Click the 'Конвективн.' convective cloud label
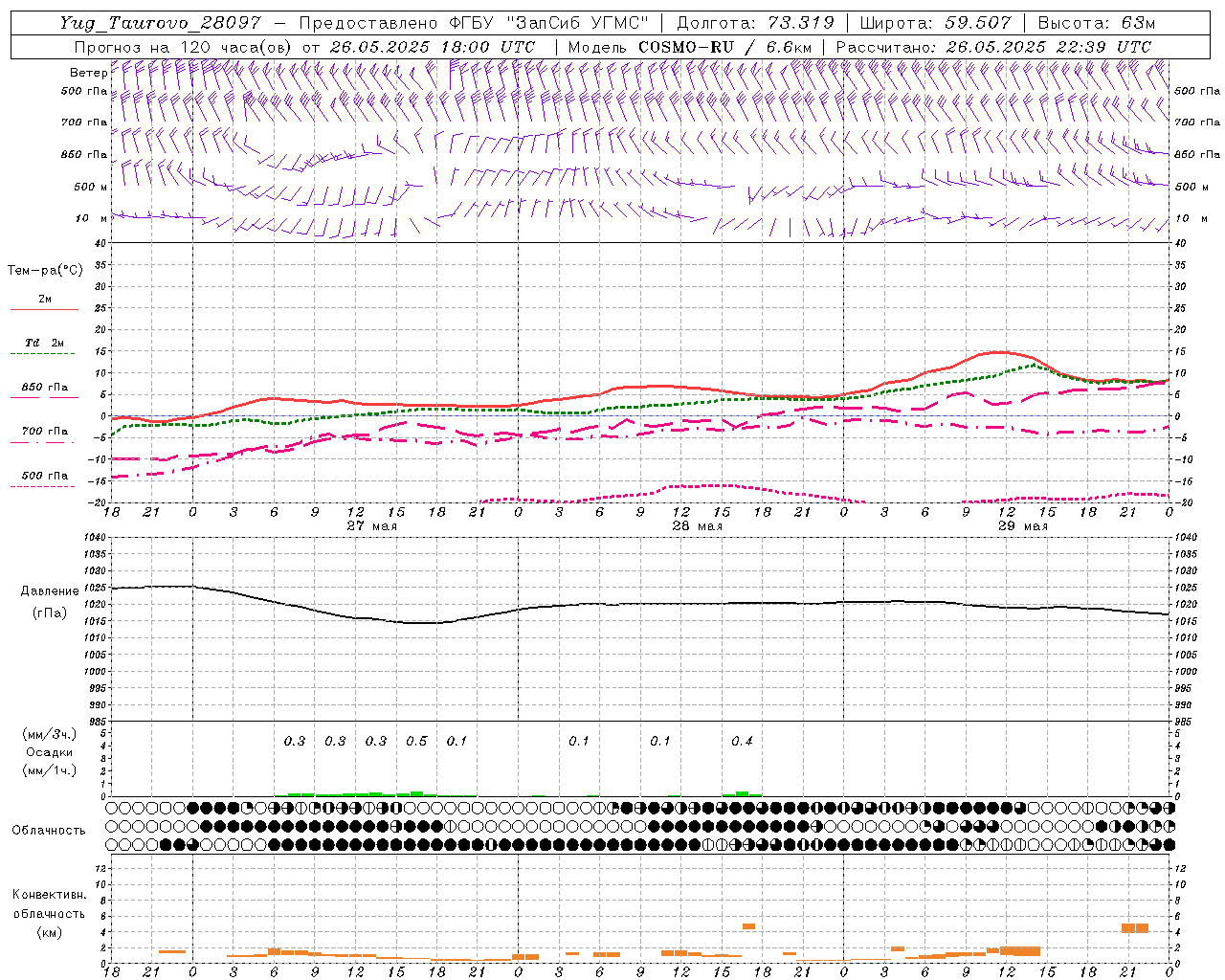This screenshot has height=980, width=1225. [x=50, y=895]
